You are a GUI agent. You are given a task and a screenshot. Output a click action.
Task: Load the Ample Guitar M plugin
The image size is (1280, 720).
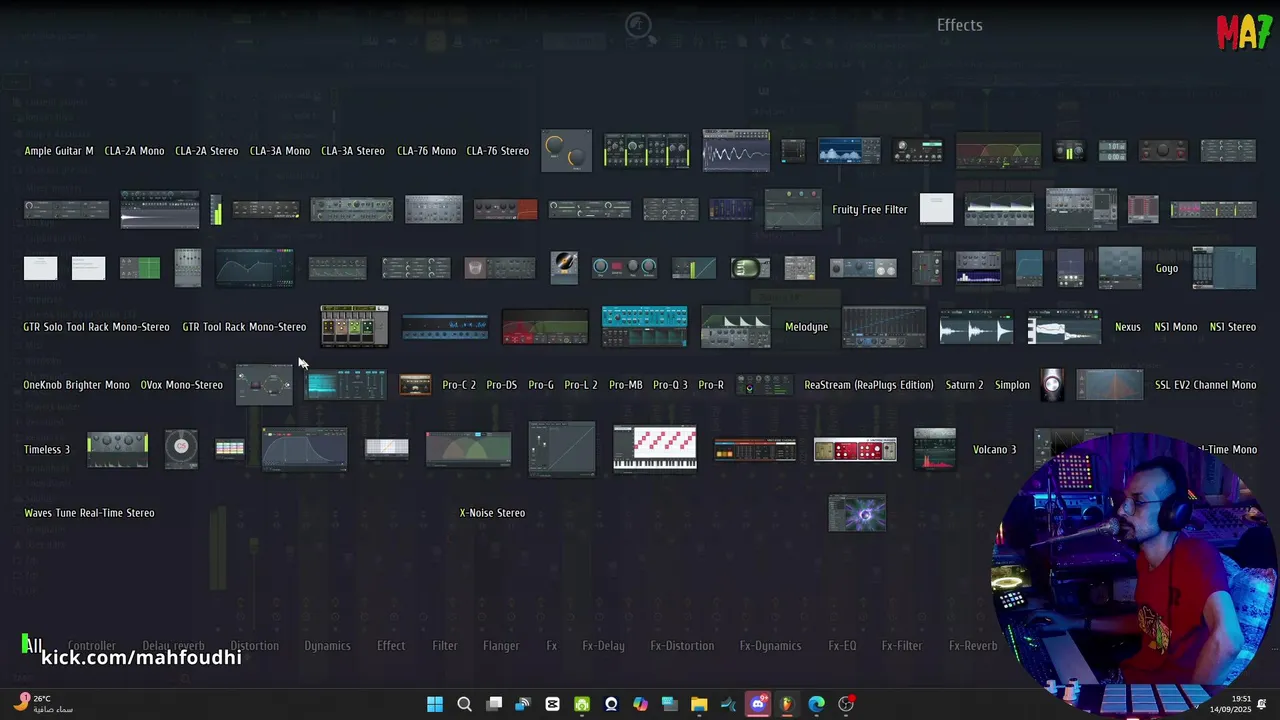coord(59,151)
